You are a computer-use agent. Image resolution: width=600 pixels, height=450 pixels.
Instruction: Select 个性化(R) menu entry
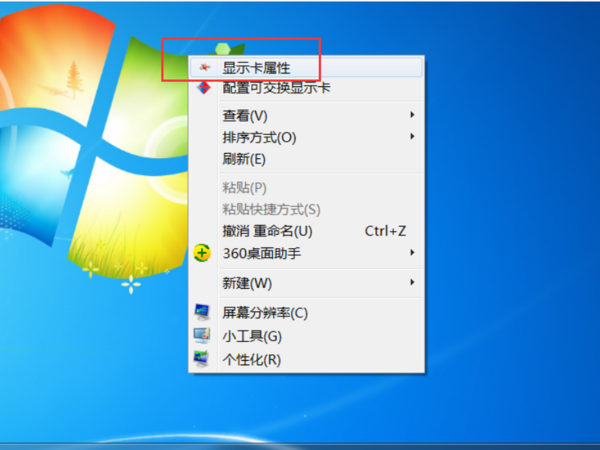click(x=251, y=359)
